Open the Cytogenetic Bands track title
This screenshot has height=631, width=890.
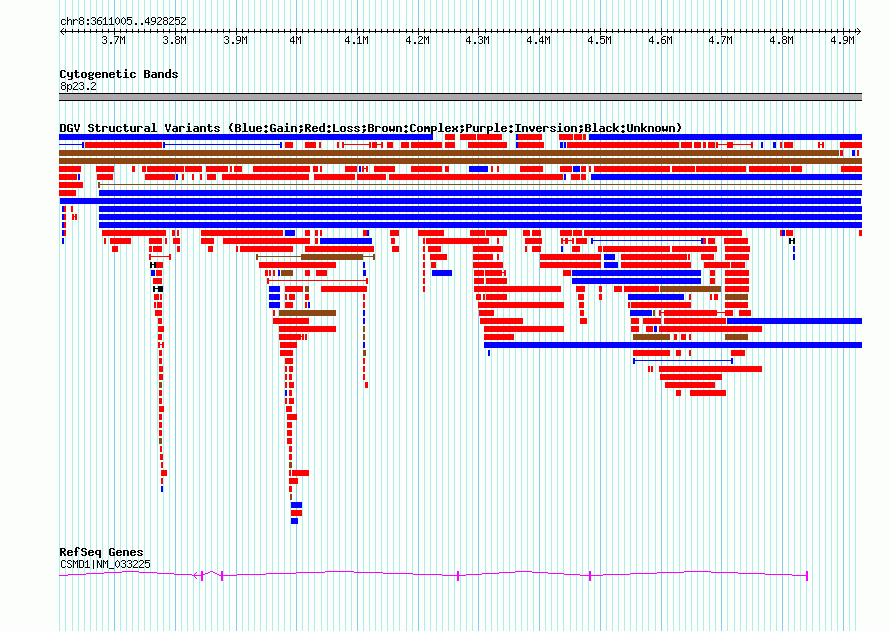tap(119, 74)
